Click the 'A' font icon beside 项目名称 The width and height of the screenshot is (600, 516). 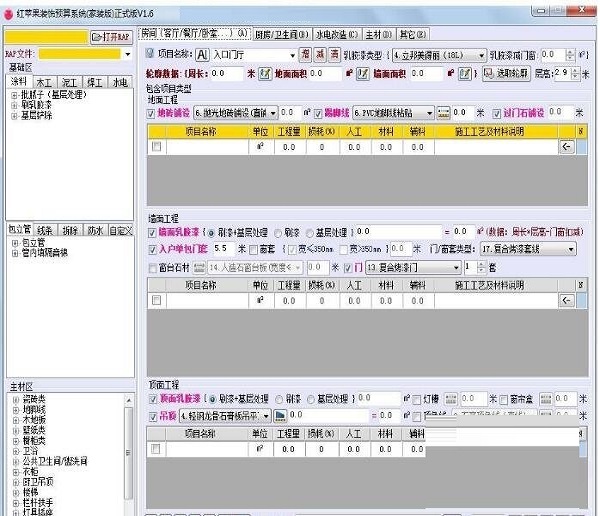coord(202,55)
